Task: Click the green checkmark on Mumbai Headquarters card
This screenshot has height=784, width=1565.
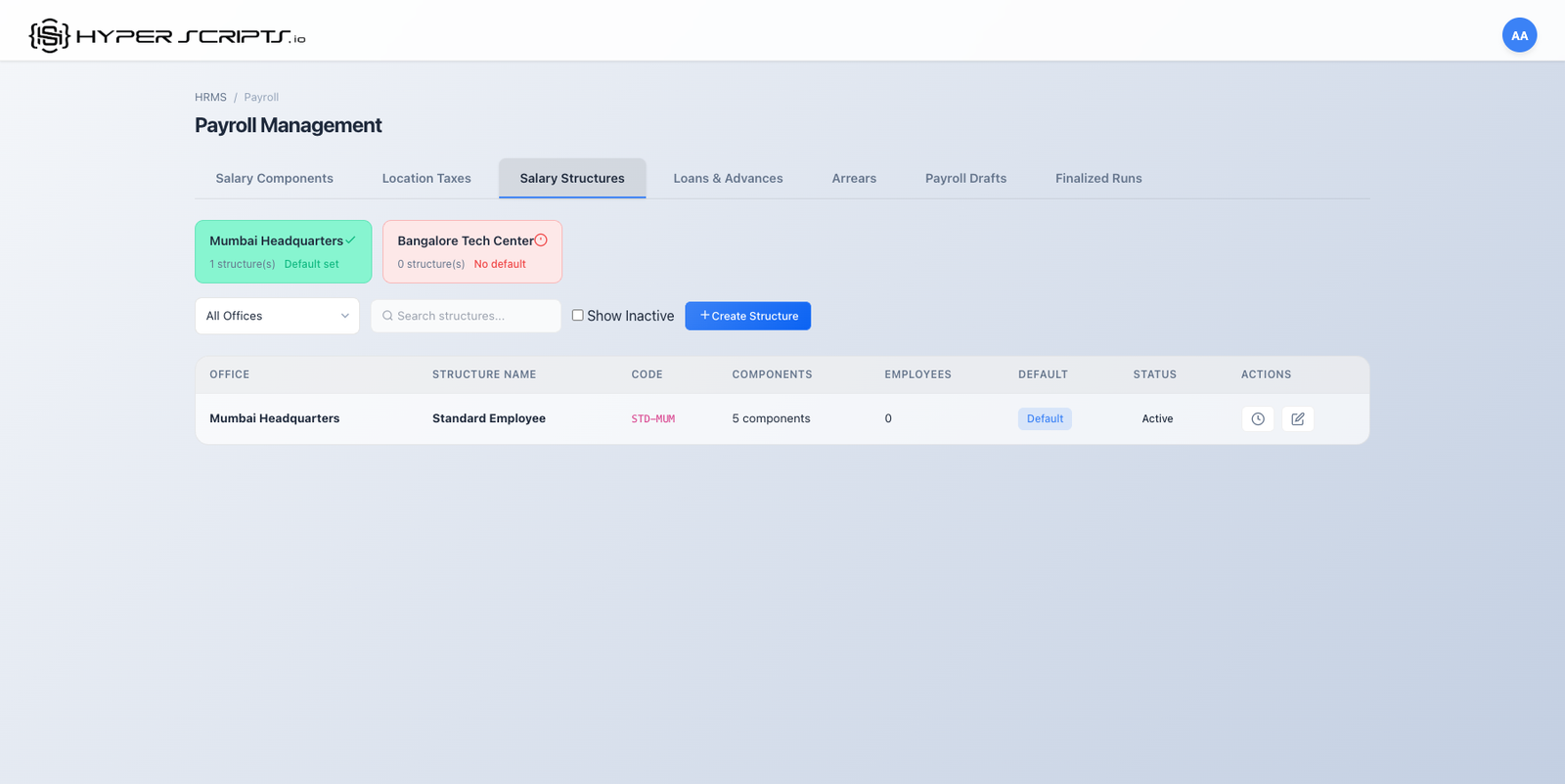Action: coord(350,240)
